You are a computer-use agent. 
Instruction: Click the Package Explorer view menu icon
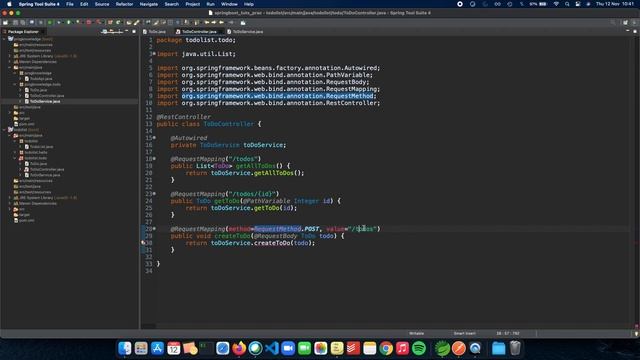[120, 31]
